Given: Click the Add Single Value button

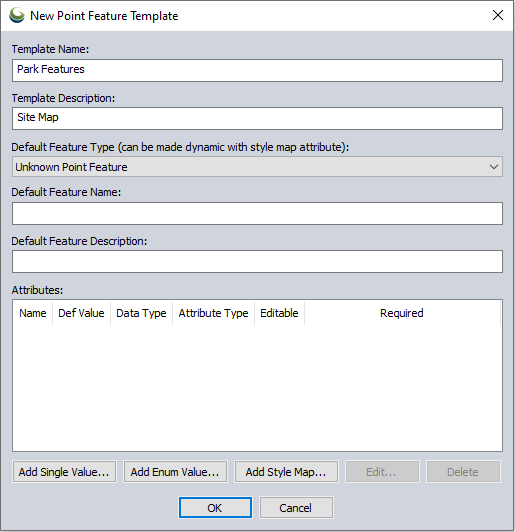Looking at the screenshot, I should [x=64, y=472].
